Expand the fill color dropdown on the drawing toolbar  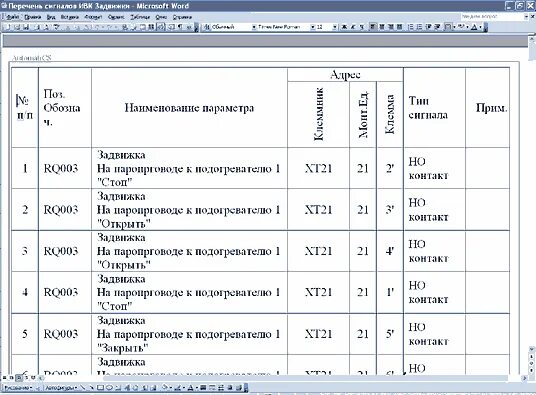point(171,387)
